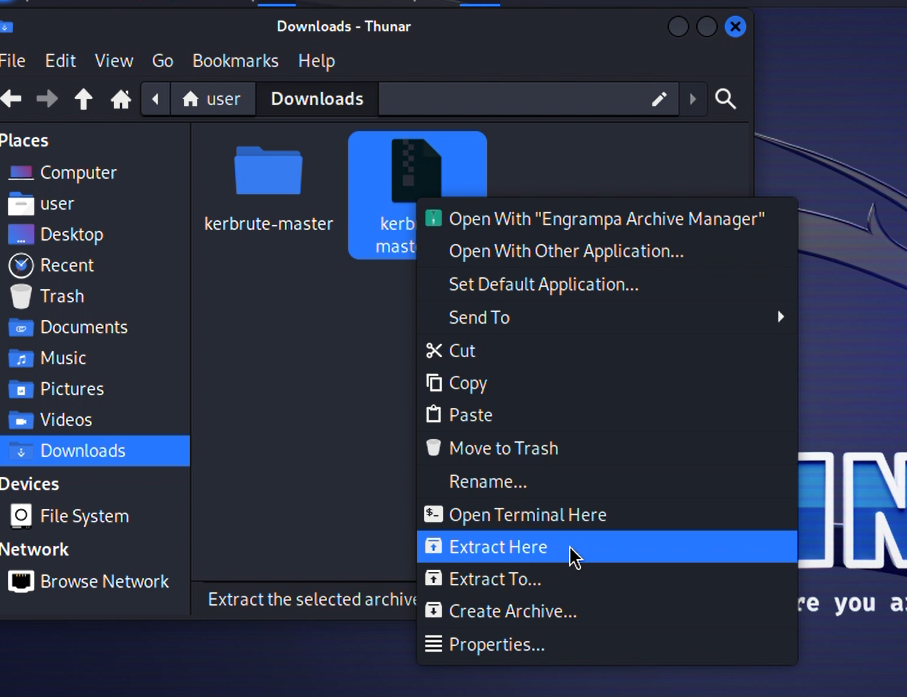Viewport: 907px width, 697px height.
Task: Open Documents in the sidebar
Action: pyautogui.click(x=95, y=327)
